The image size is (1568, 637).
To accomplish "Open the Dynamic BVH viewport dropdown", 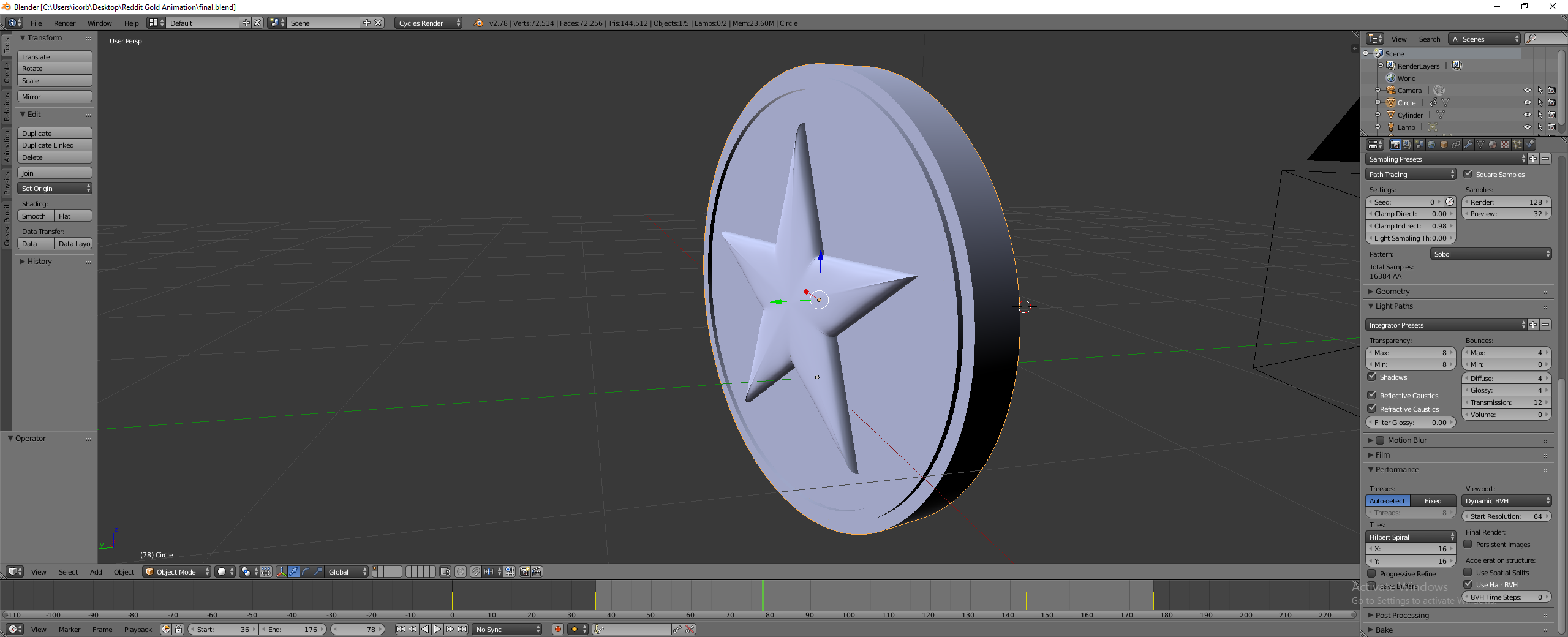I will point(1507,501).
